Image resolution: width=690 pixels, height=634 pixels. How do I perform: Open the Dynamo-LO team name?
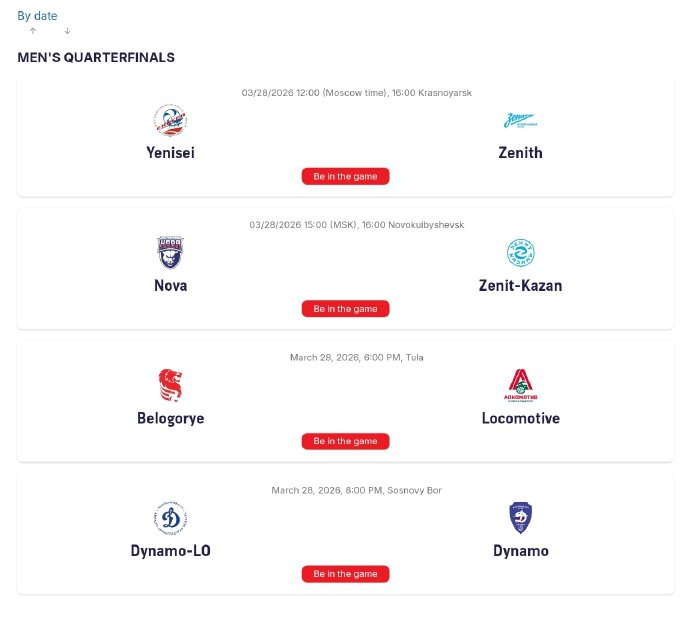pyautogui.click(x=170, y=551)
